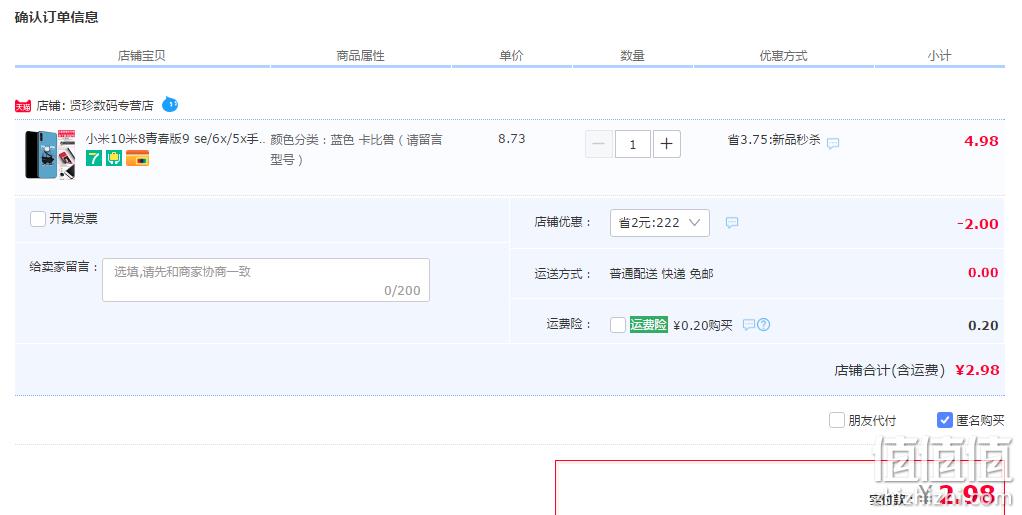This screenshot has height=515, width=1022.
Task: Click the green 7-day return badge
Action: click(x=94, y=158)
